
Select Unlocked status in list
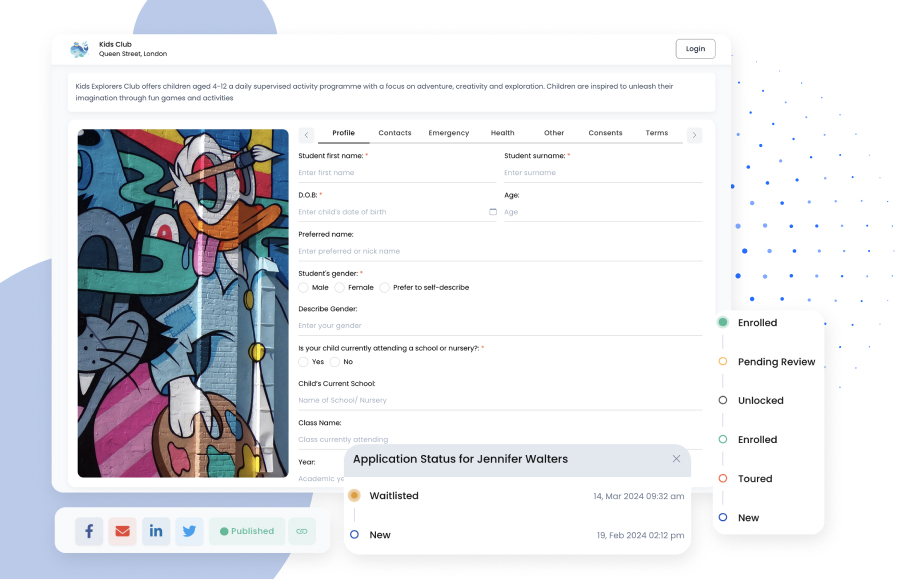752,401
